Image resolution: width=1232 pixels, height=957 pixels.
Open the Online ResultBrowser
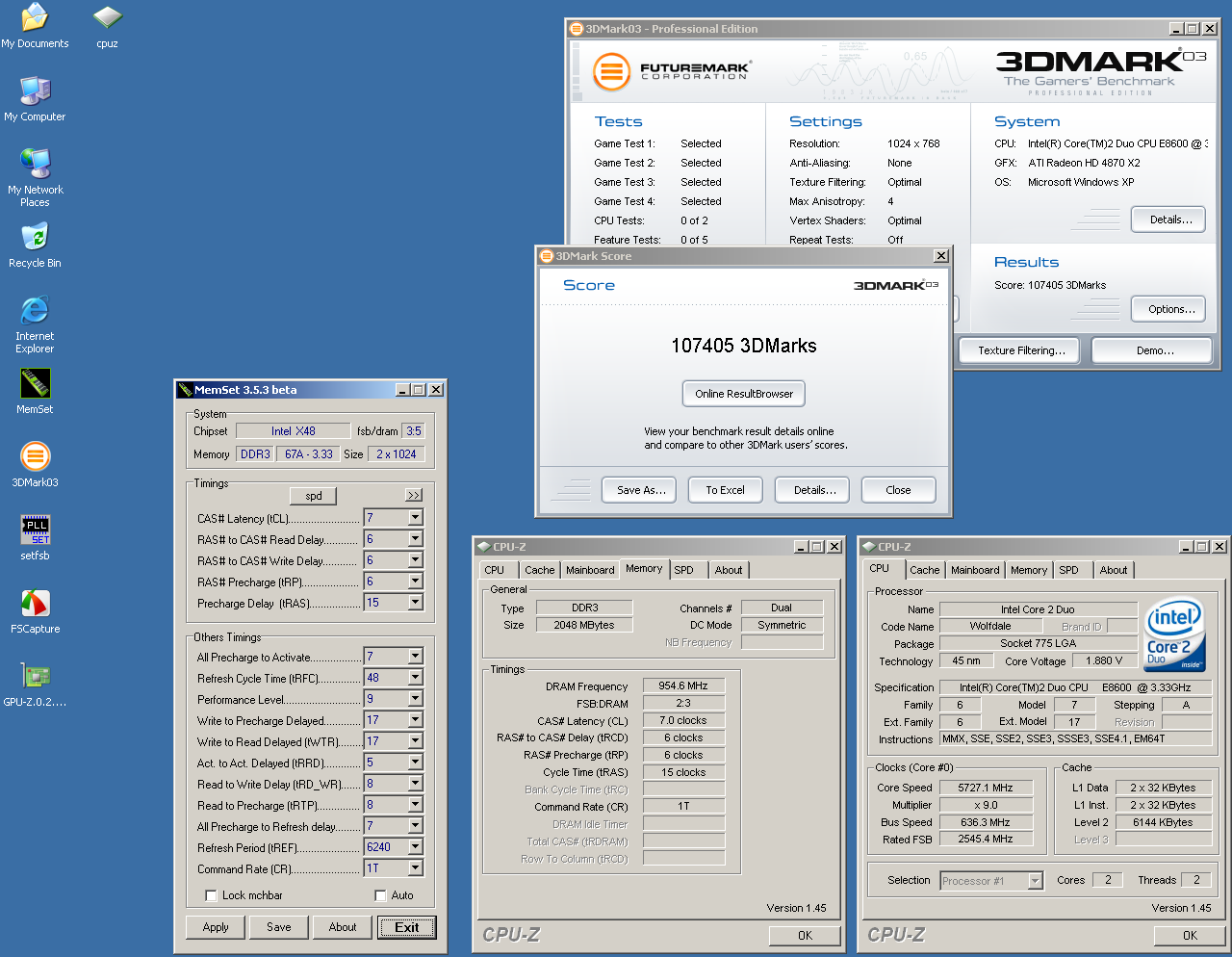[744, 394]
